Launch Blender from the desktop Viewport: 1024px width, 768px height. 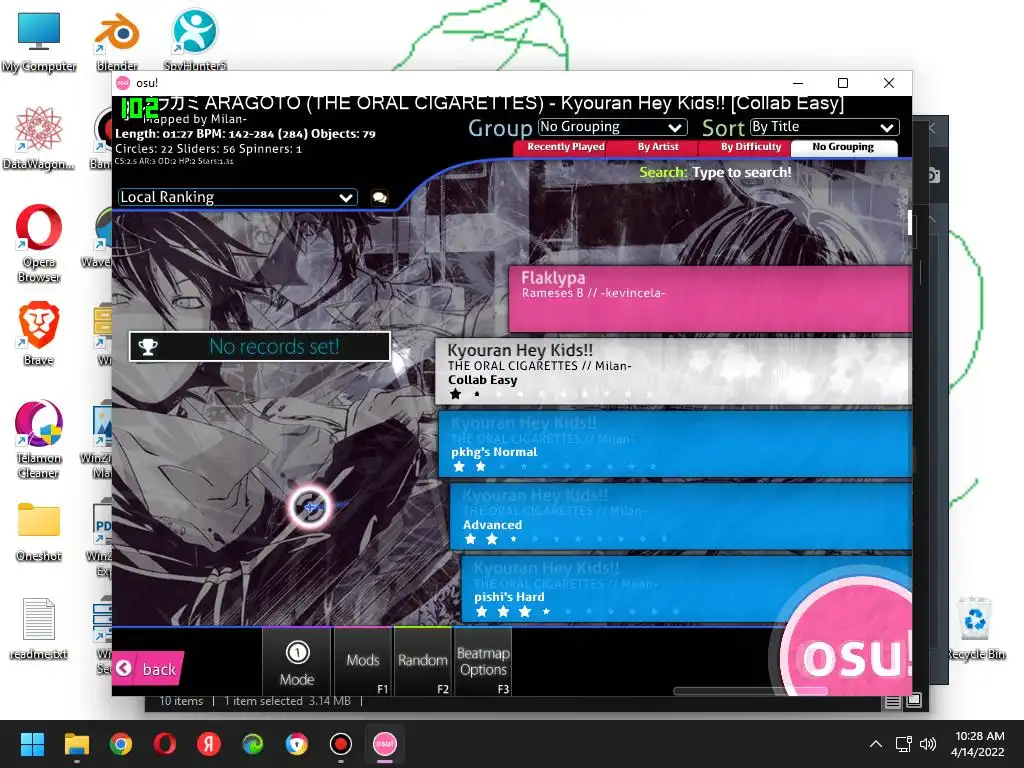click(x=117, y=42)
